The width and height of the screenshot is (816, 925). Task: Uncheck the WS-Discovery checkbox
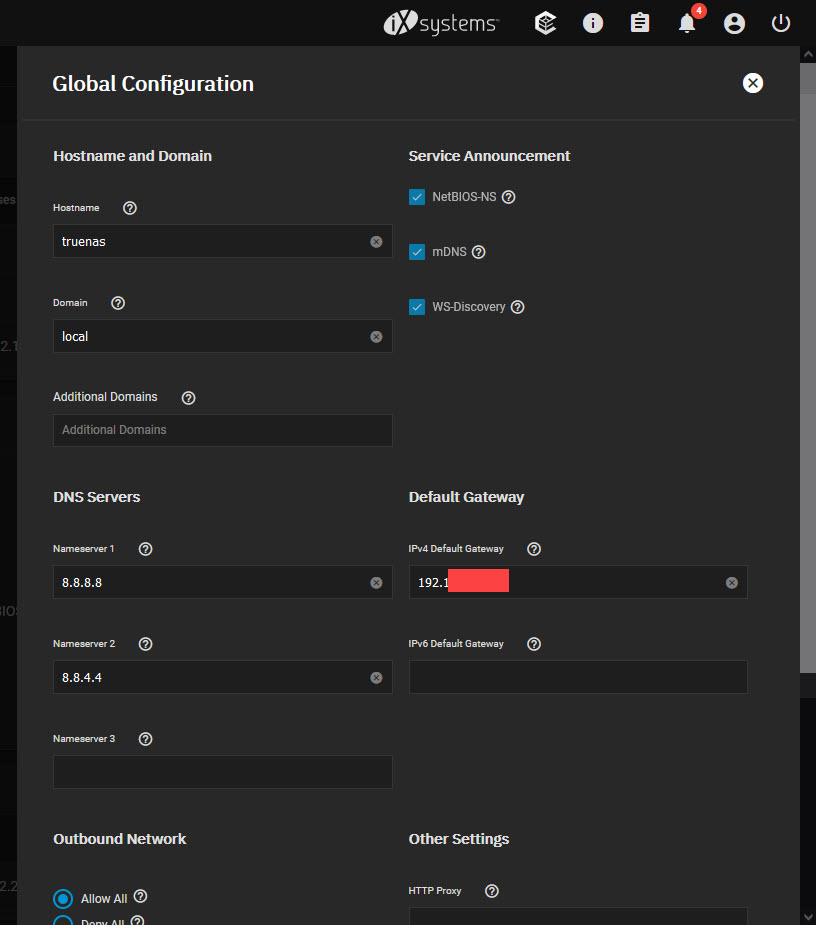point(417,307)
